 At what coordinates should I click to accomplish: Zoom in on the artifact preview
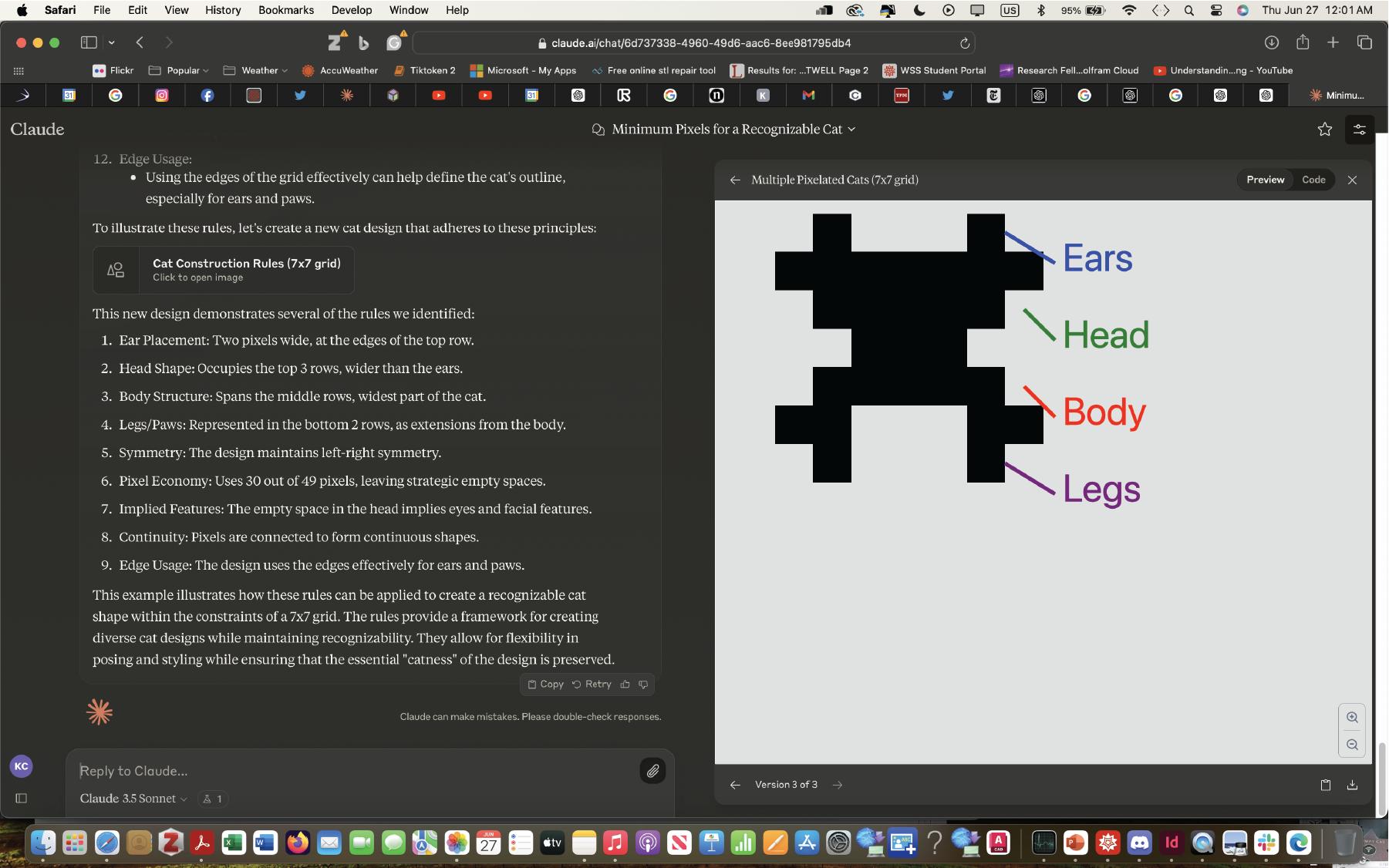coord(1351,717)
